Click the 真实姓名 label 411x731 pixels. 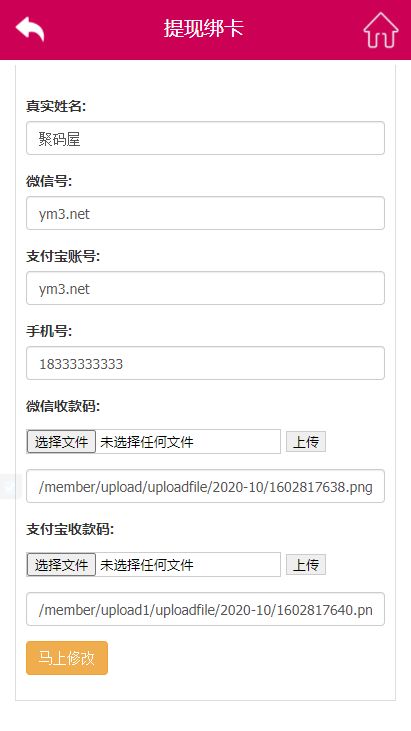[56, 106]
